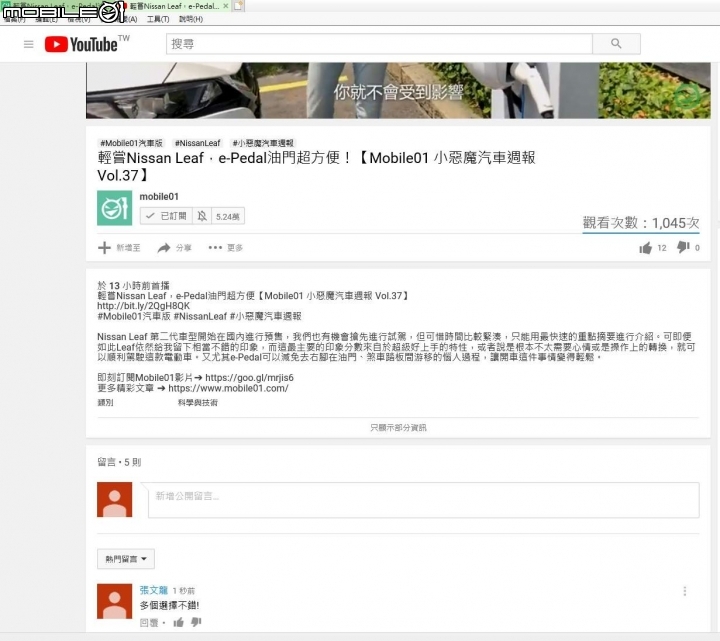Close the Nissan Leaf browser tab
This screenshot has width=720, height=641.
pos(225,6)
